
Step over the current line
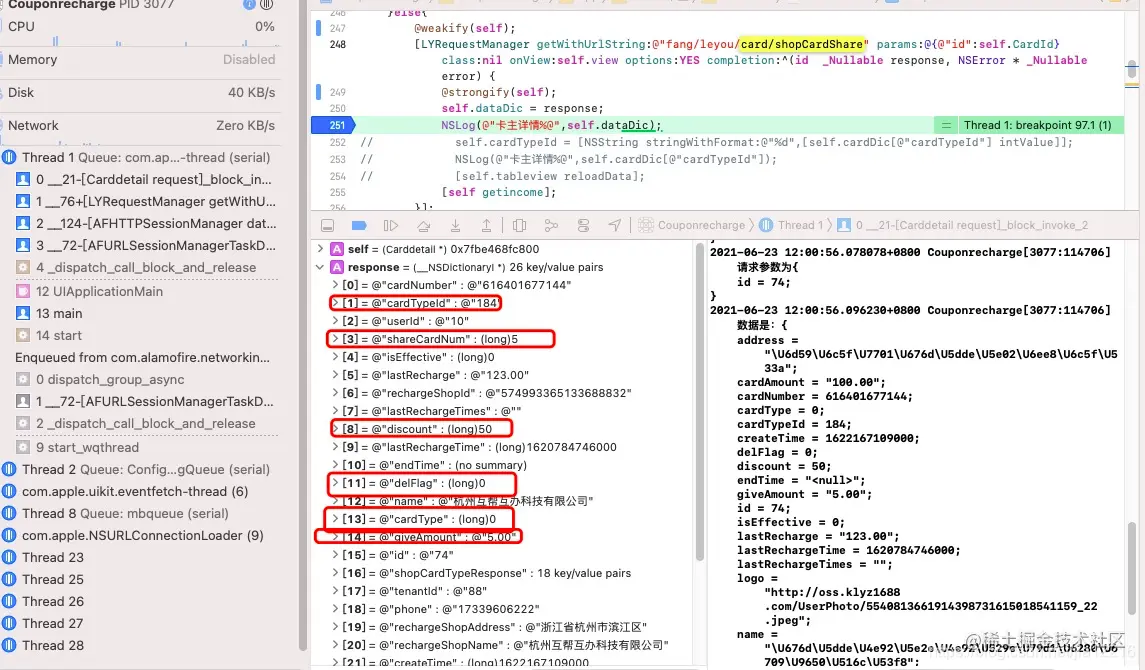[424, 226]
